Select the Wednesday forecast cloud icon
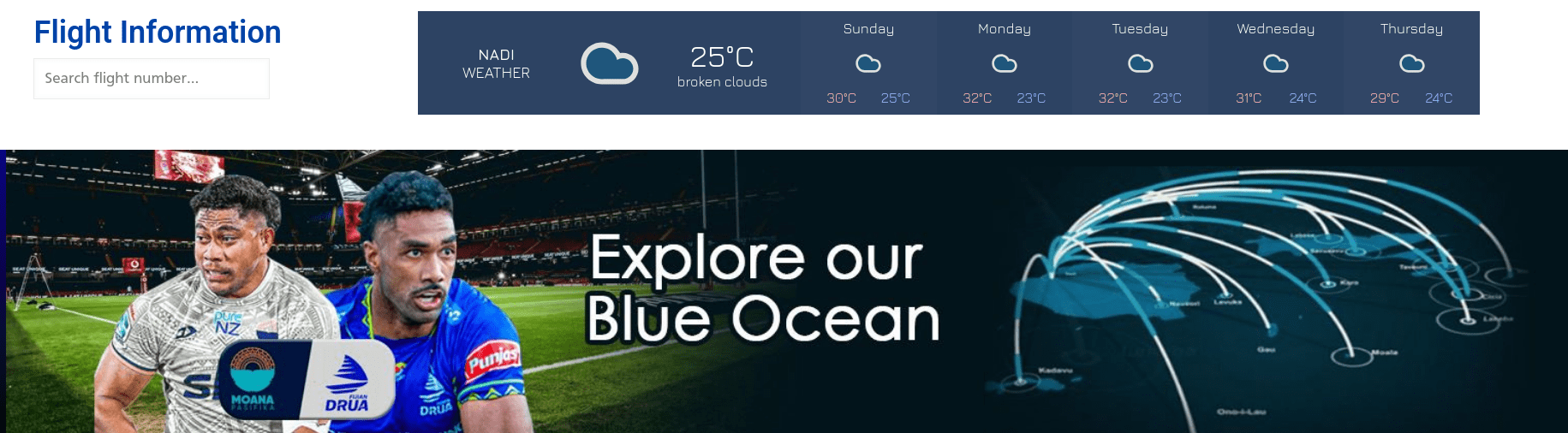 (x=1276, y=63)
